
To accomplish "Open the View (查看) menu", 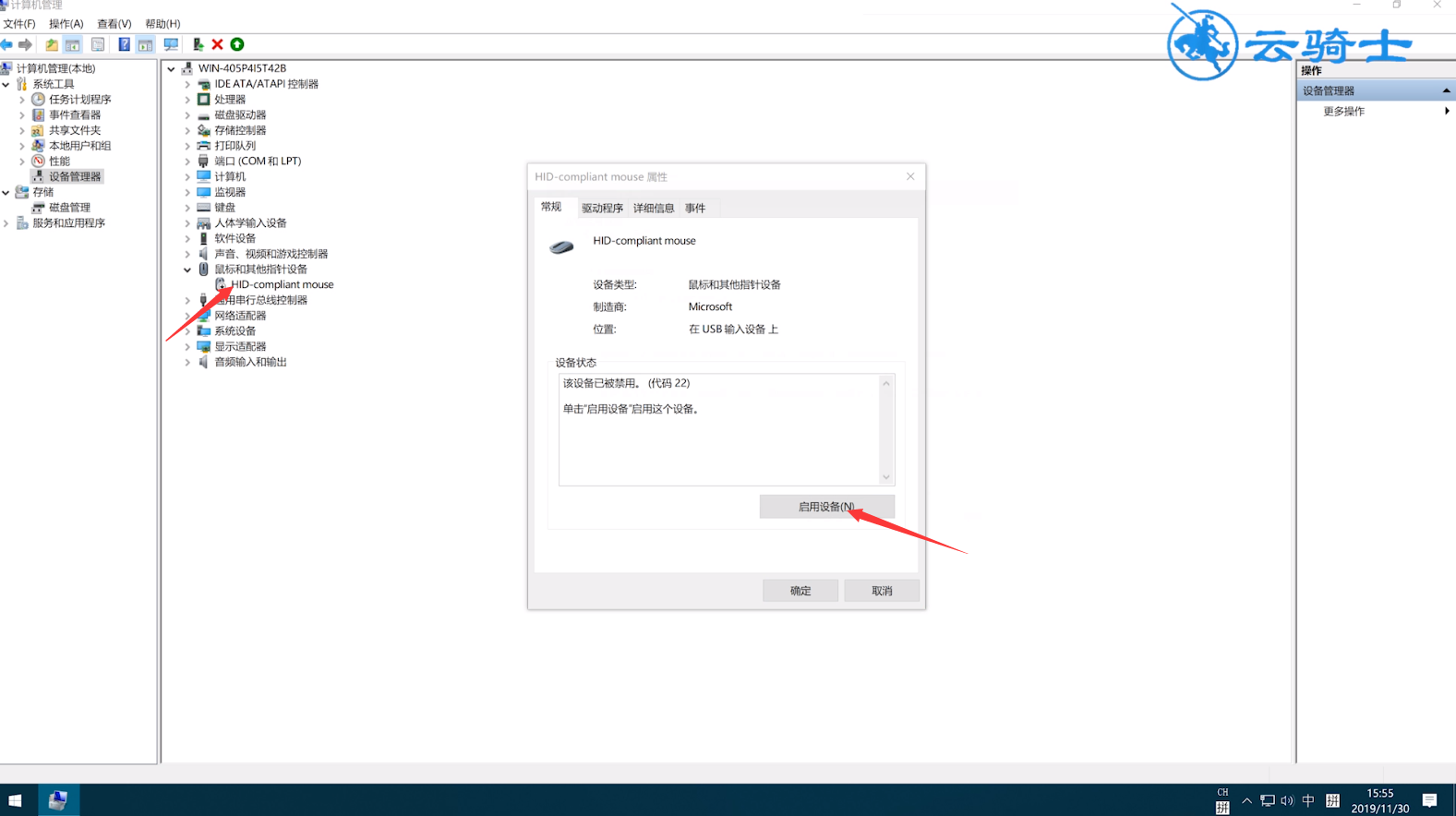I will tap(114, 24).
